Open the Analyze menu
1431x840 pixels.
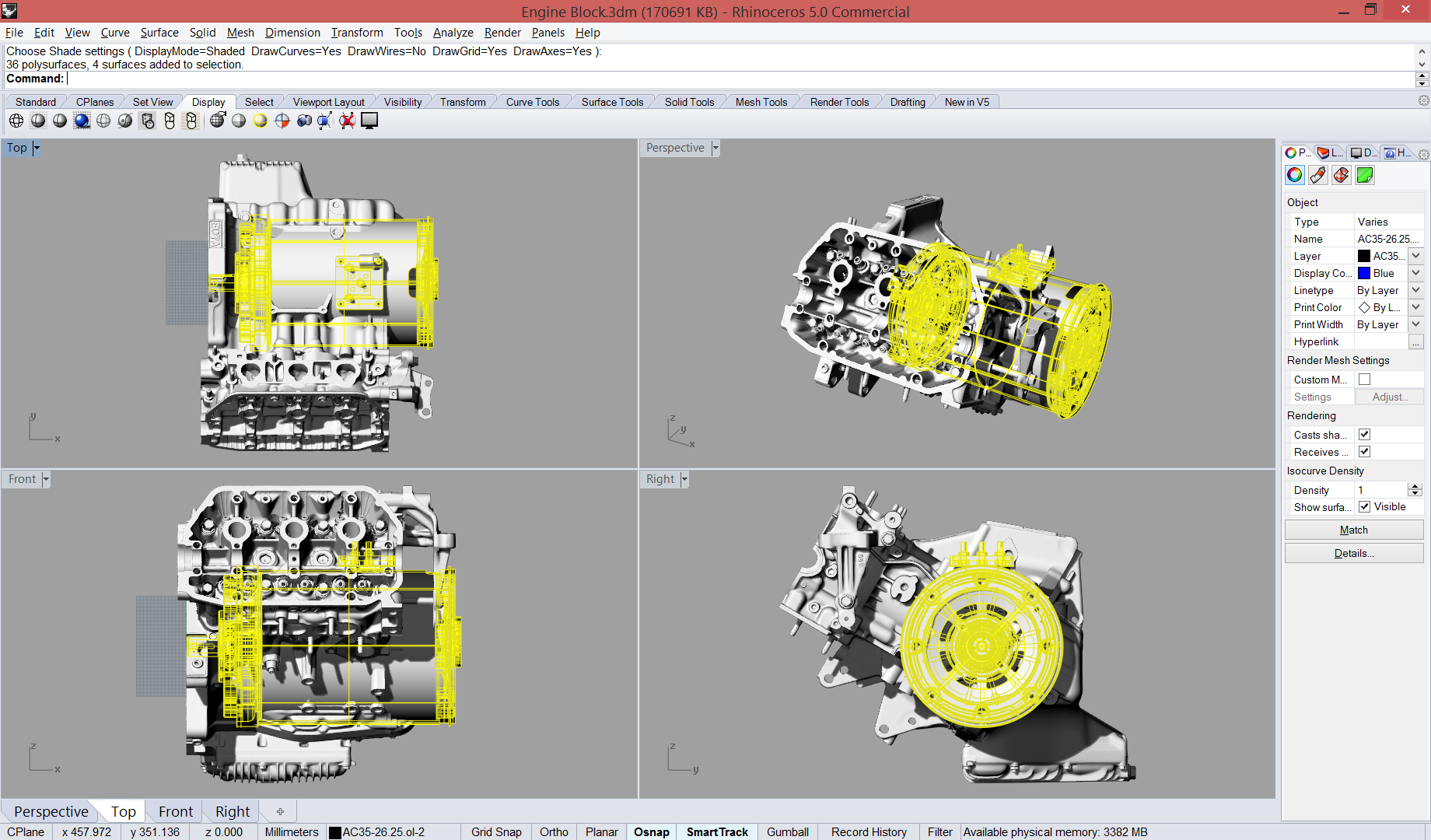point(453,33)
